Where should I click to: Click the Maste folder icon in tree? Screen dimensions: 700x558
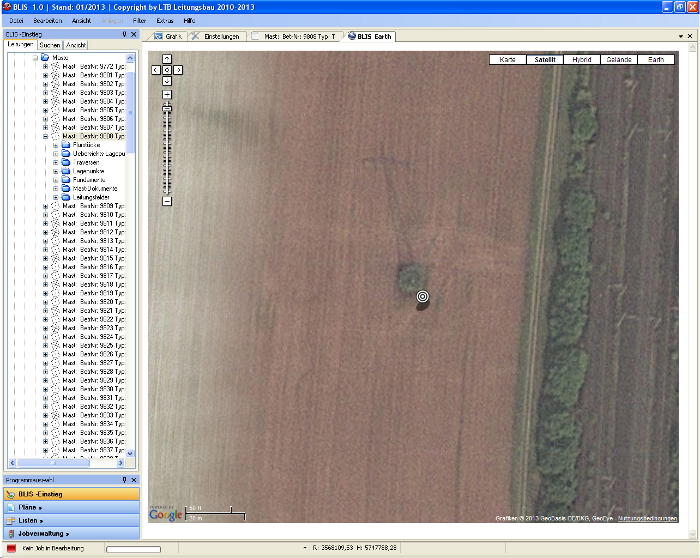(x=45, y=58)
